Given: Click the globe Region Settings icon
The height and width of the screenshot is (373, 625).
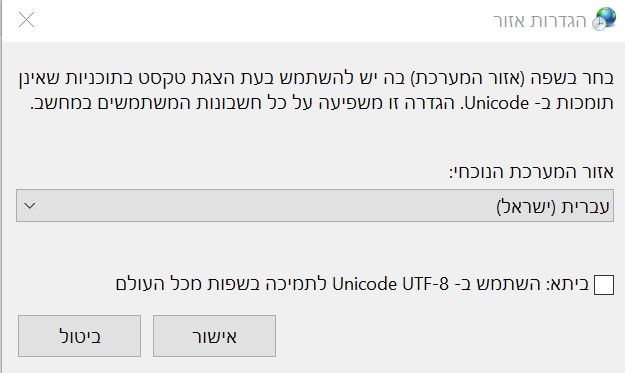Looking at the screenshot, I should coord(603,19).
